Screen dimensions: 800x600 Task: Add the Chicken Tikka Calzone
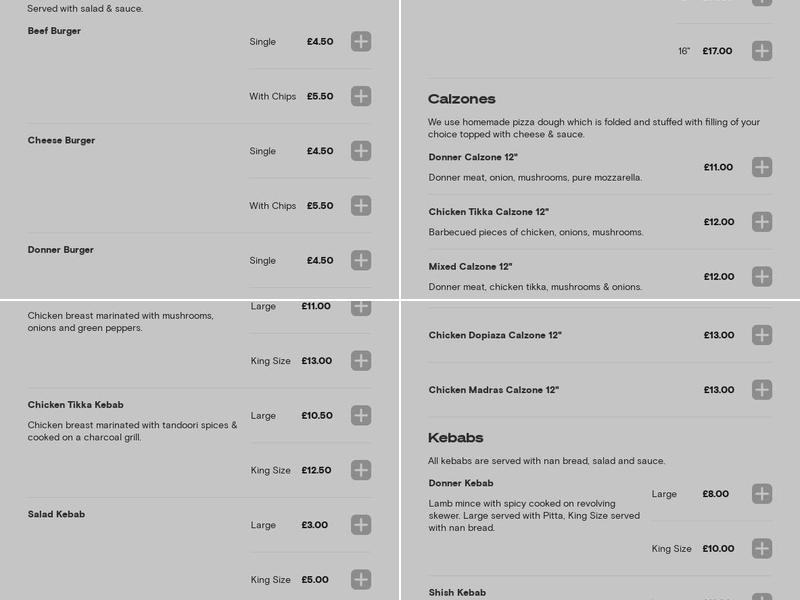(x=762, y=222)
